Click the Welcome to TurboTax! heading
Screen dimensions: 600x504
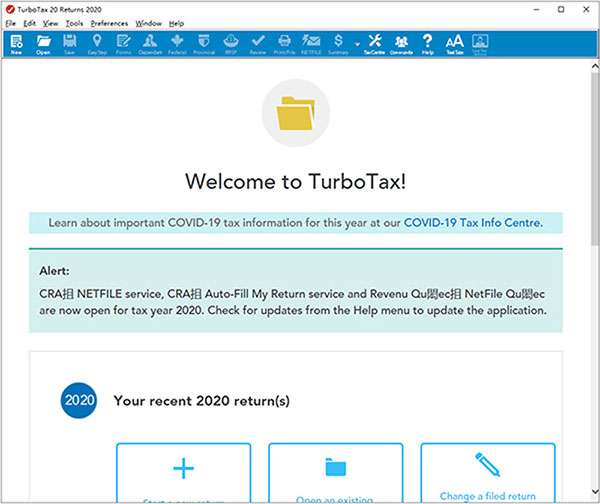point(295,181)
